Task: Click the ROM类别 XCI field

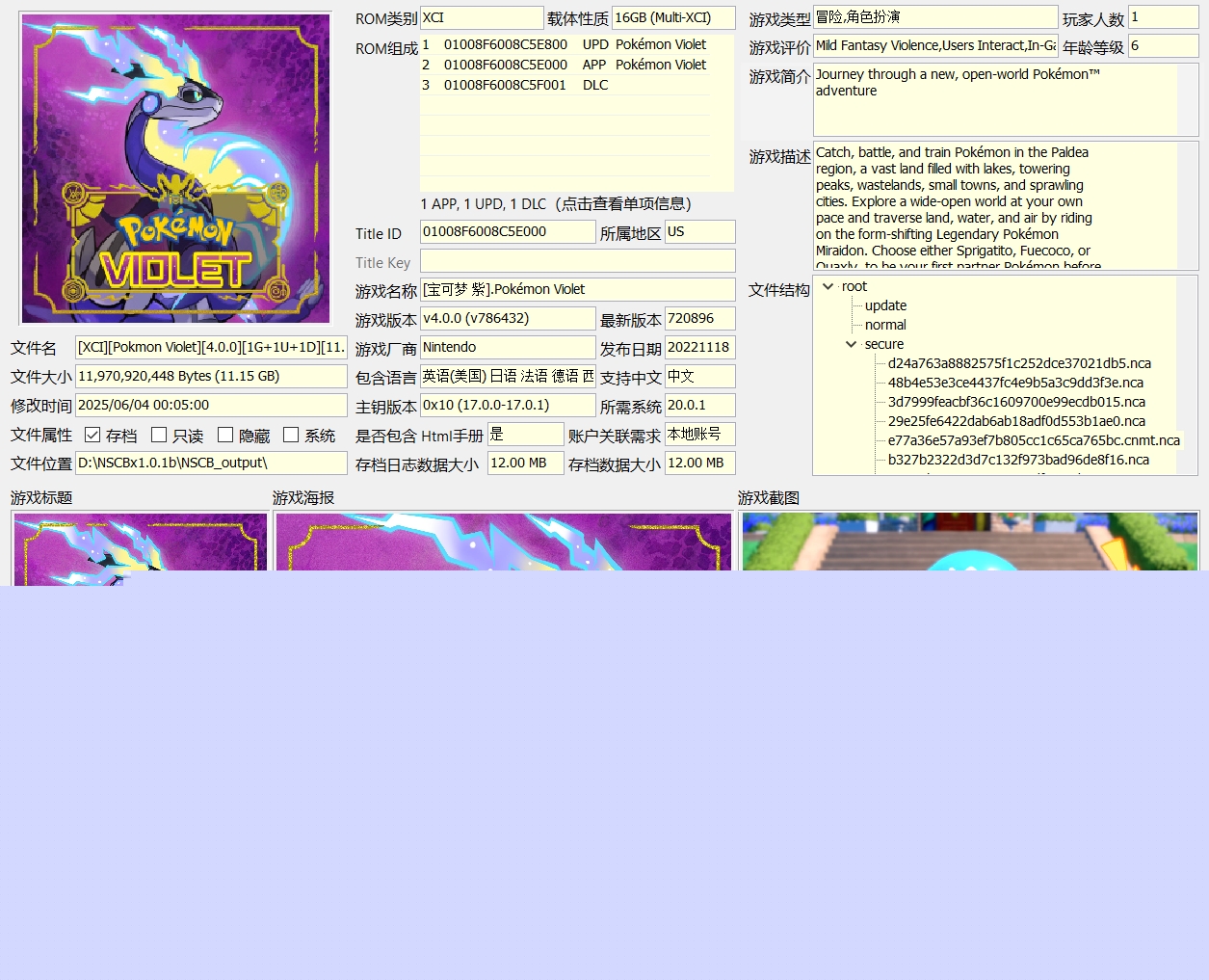Action: pos(482,18)
